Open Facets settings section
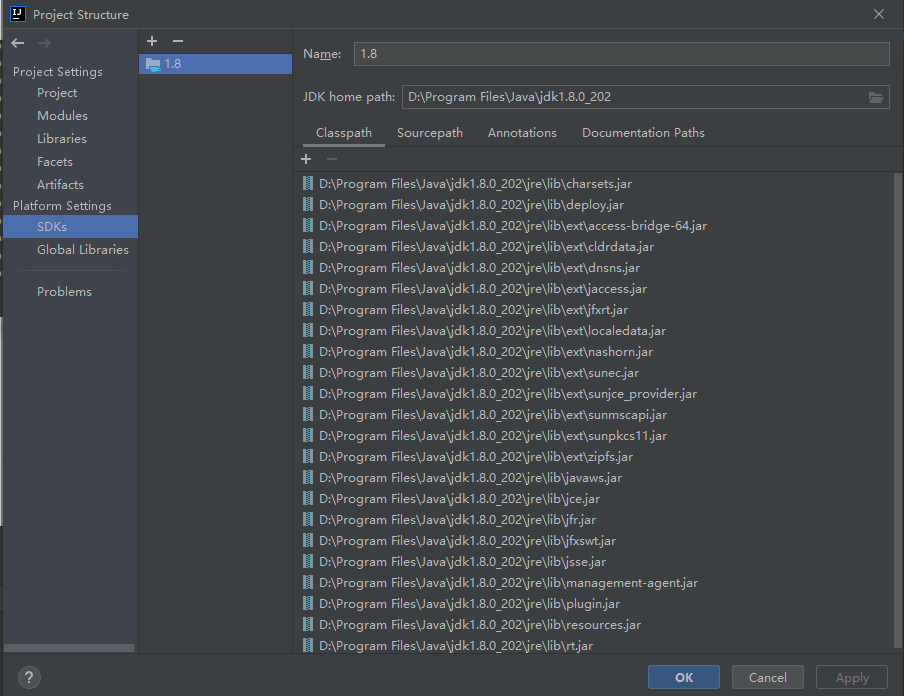The image size is (904, 696). tap(55, 161)
